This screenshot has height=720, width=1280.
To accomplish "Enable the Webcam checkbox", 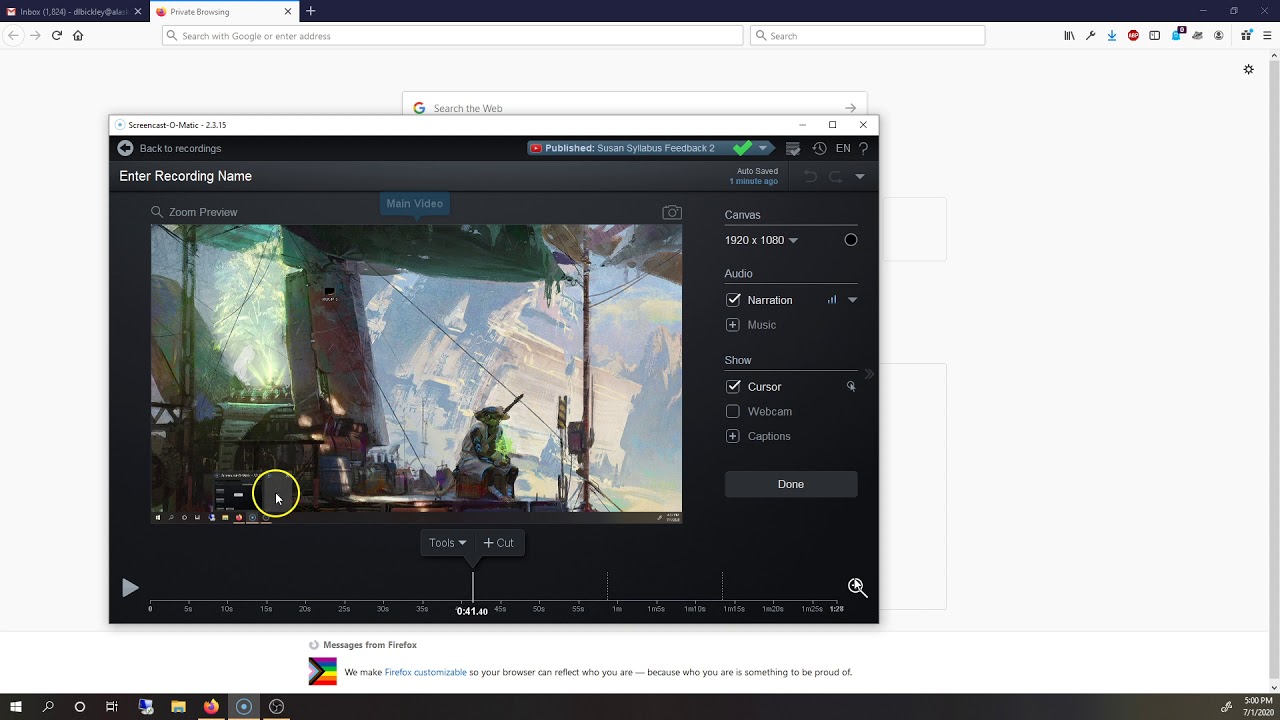I will coord(733,411).
